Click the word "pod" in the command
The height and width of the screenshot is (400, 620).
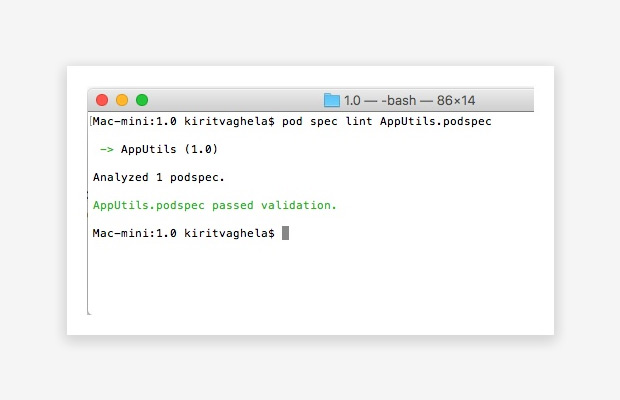tap(292, 121)
